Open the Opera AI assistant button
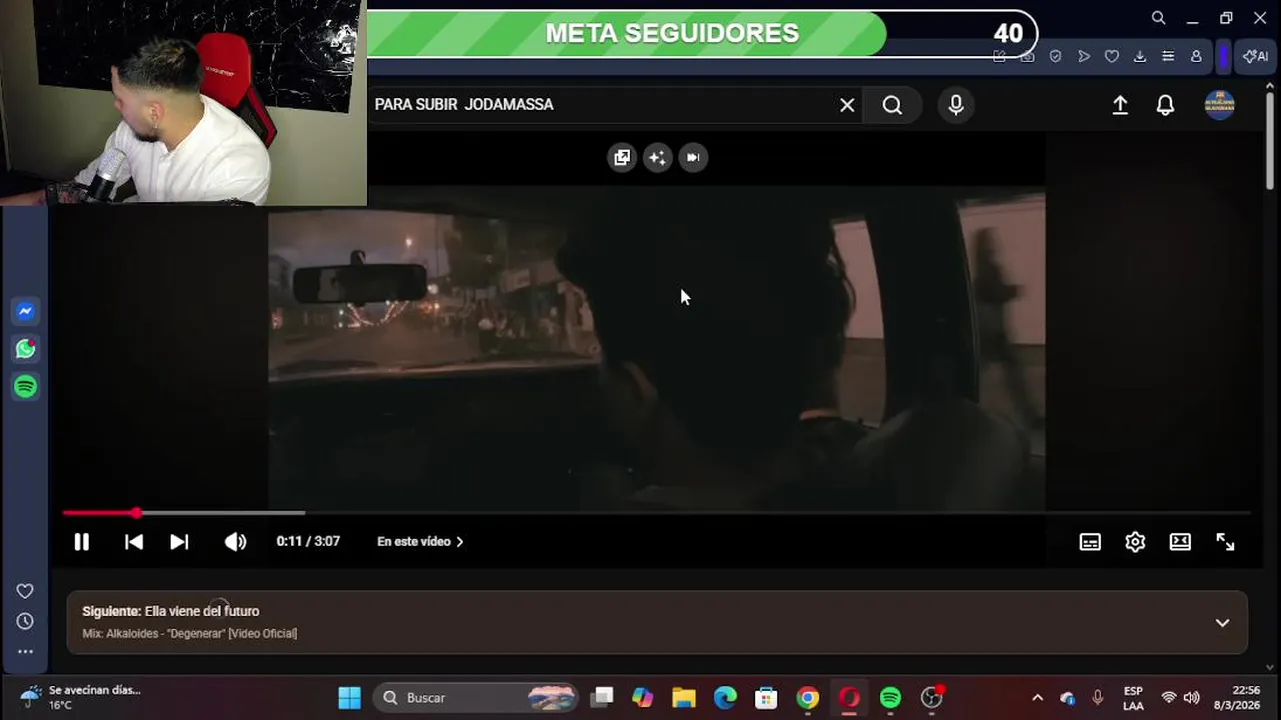 coord(1254,57)
